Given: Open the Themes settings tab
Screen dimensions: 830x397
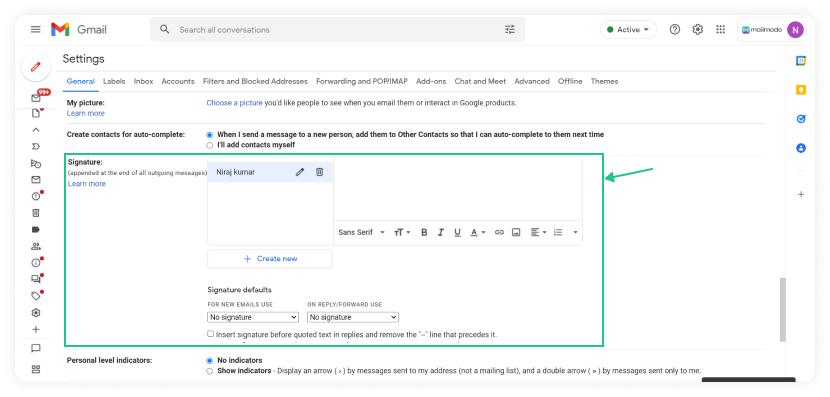Looking at the screenshot, I should [x=605, y=82].
